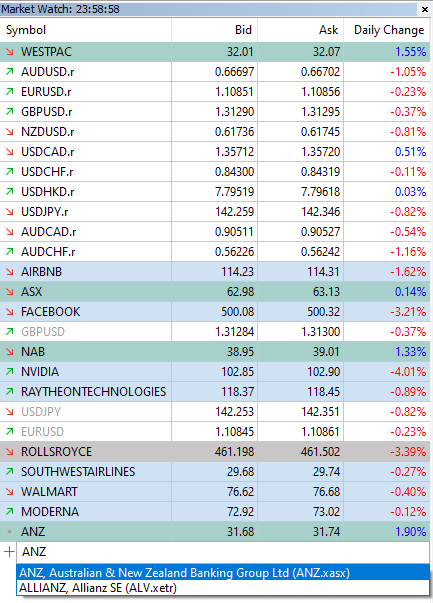Sort by the Daily Change column header
Viewport: 433px width, 603px height.
[x=387, y=30]
